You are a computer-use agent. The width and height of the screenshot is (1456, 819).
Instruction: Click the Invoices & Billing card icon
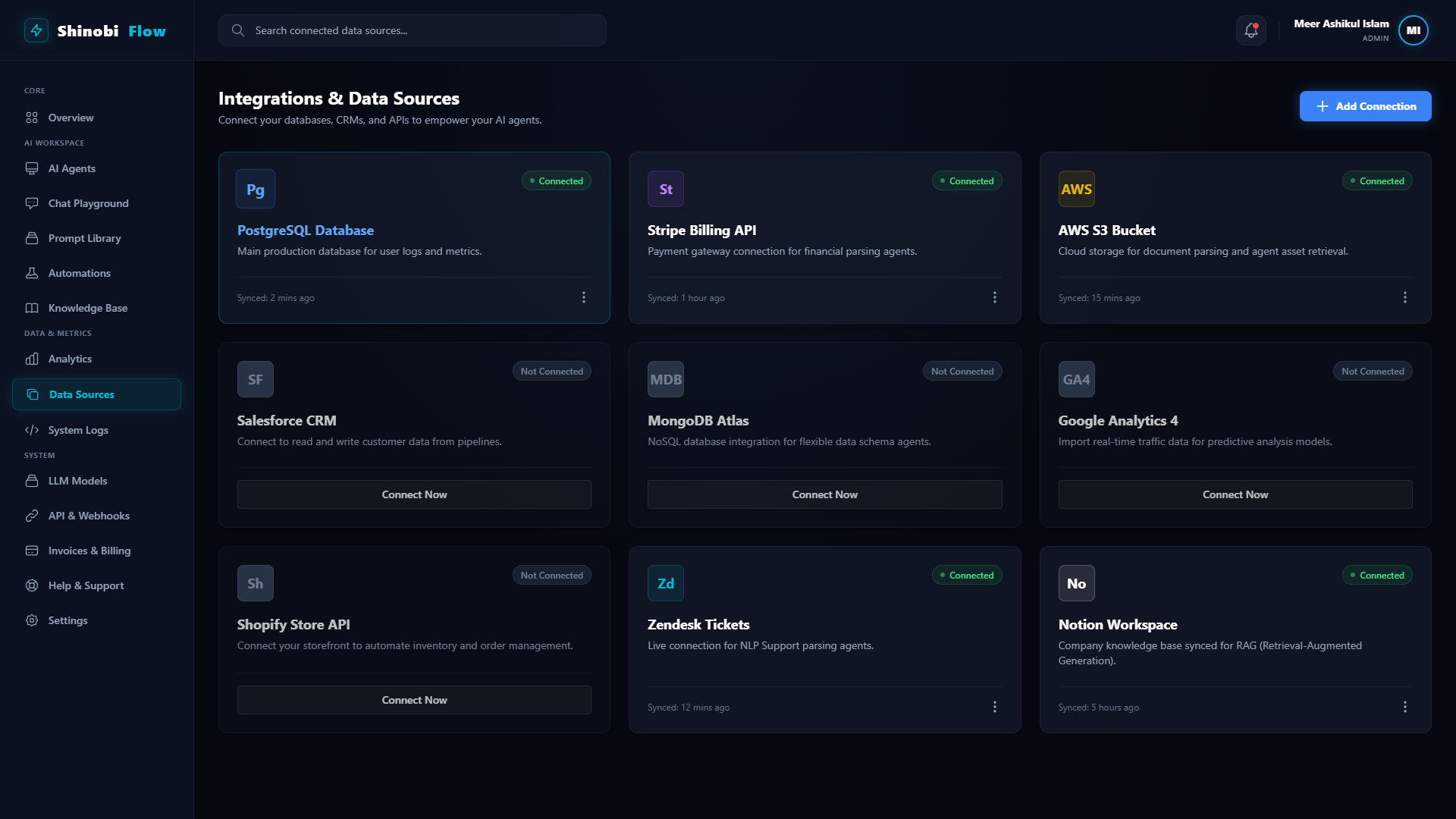(32, 551)
